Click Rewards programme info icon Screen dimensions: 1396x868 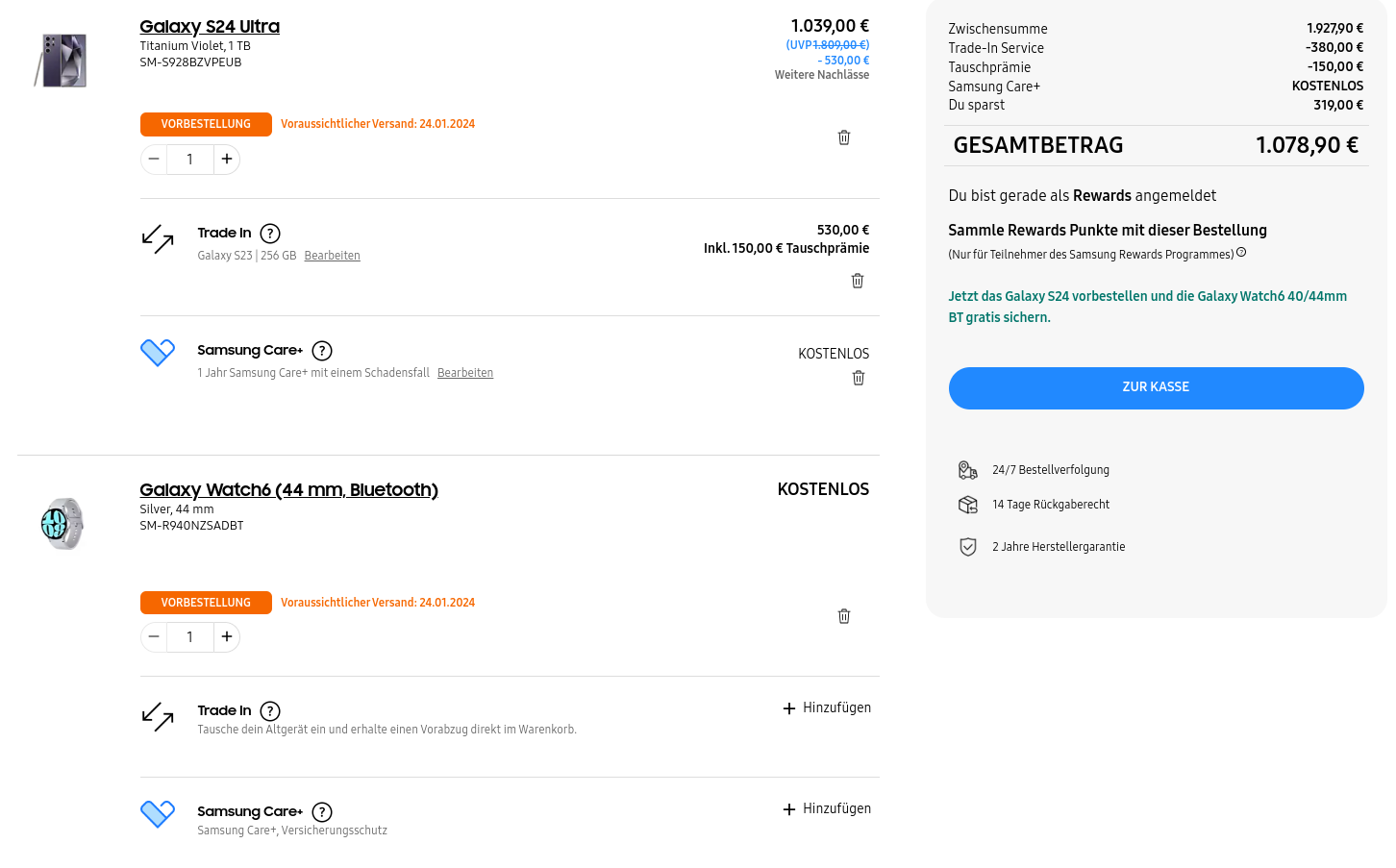point(1241,253)
